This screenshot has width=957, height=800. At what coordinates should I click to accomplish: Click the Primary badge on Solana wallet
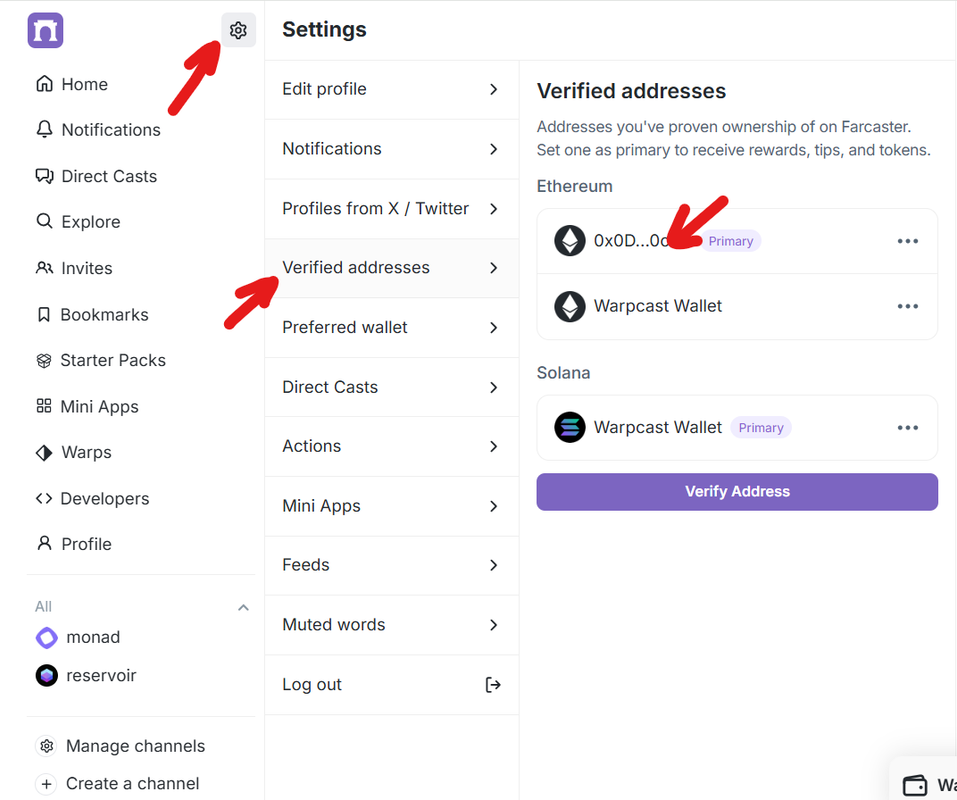click(760, 427)
